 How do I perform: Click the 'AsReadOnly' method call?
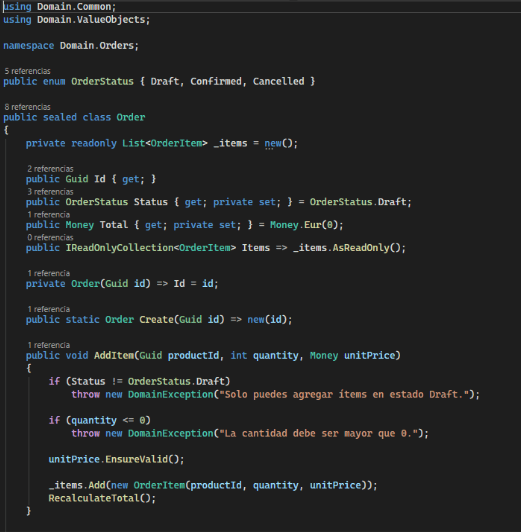point(361,248)
